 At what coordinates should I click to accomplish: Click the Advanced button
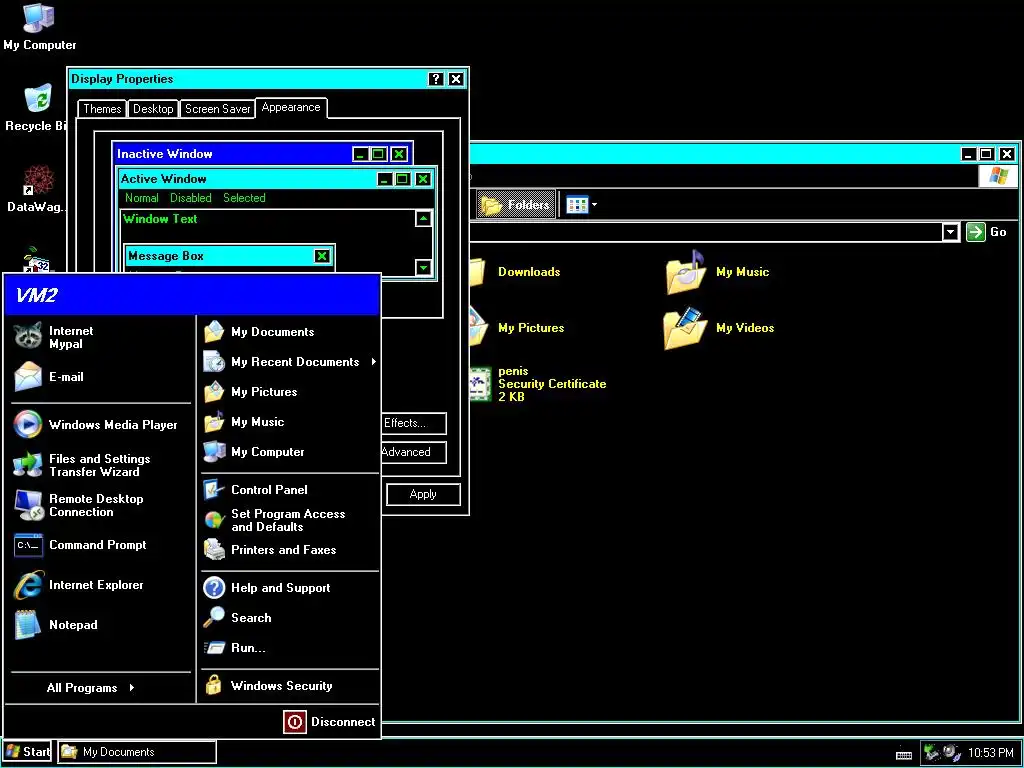414,452
